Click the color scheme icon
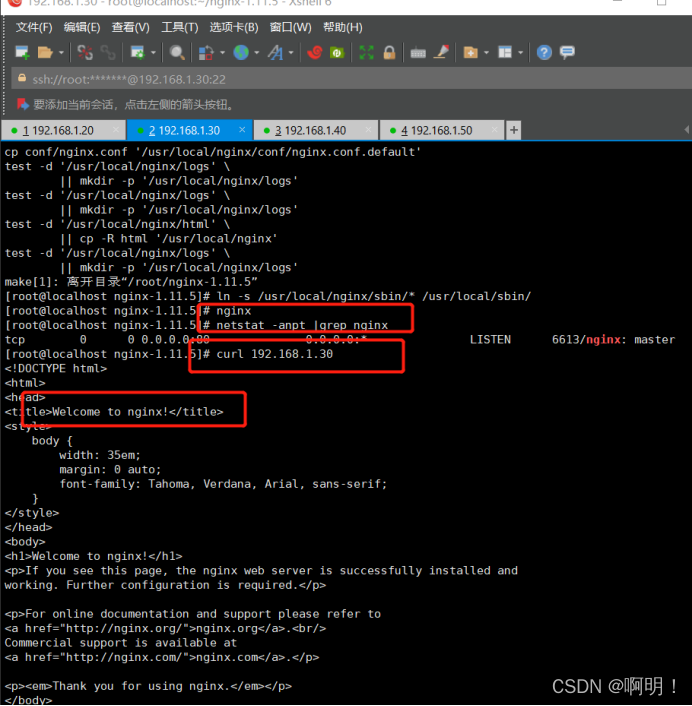 click(206, 53)
